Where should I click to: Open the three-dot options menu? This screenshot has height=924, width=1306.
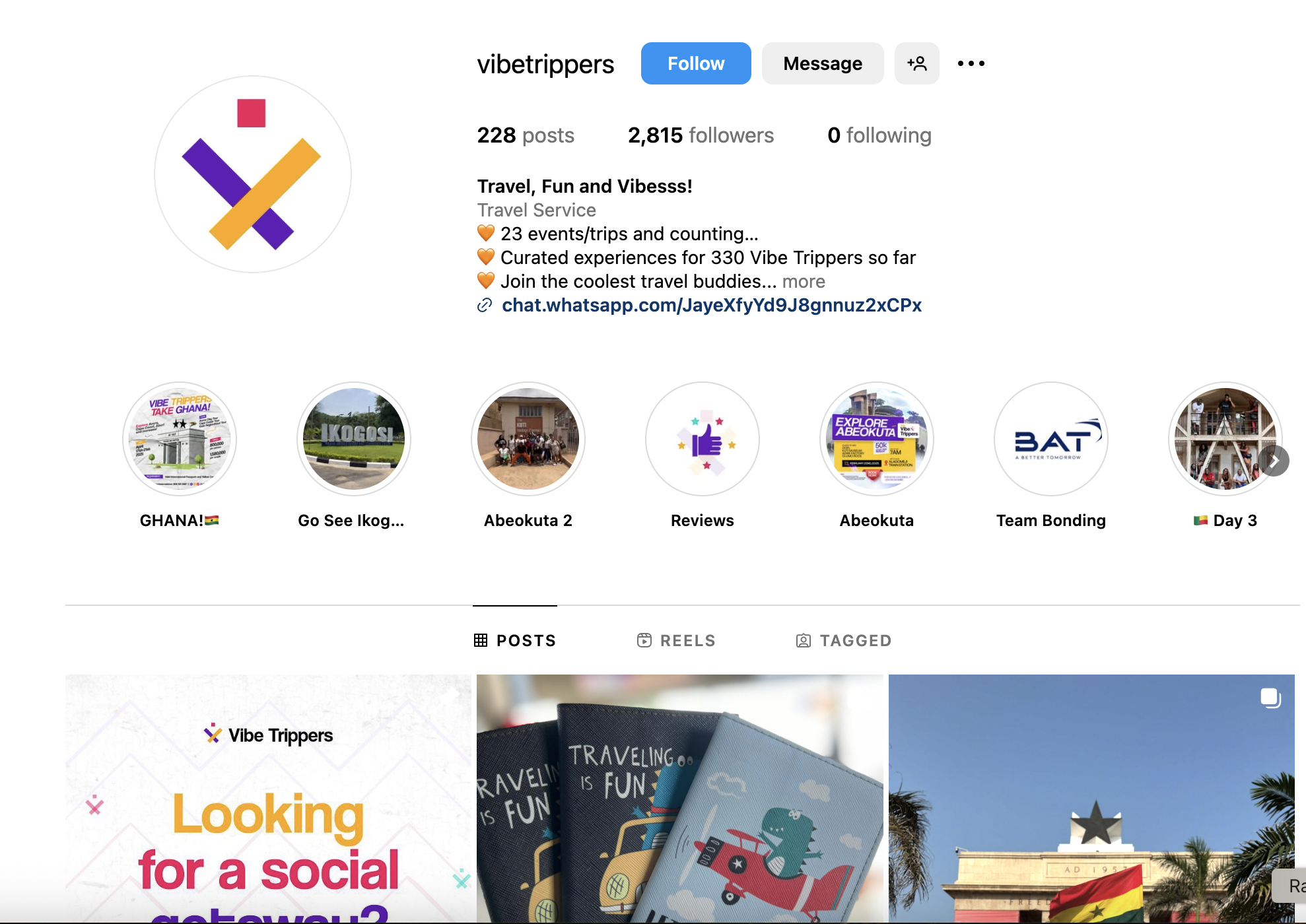(x=971, y=63)
